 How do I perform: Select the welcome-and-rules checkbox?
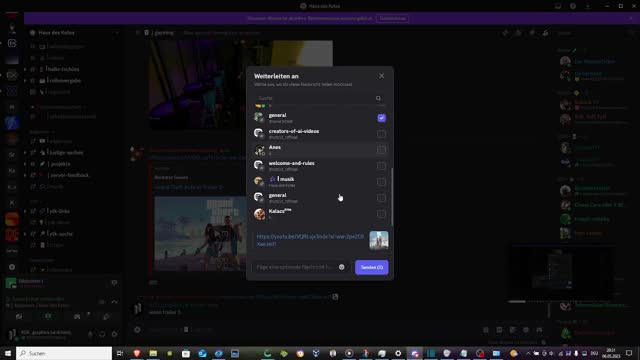point(381,166)
